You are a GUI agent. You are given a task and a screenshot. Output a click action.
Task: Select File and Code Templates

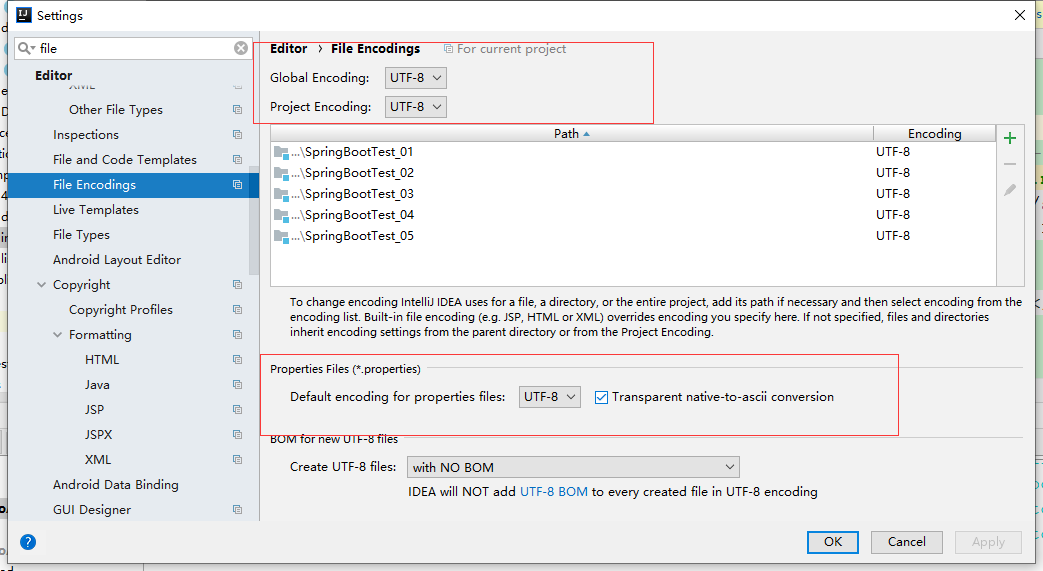tap(125, 160)
